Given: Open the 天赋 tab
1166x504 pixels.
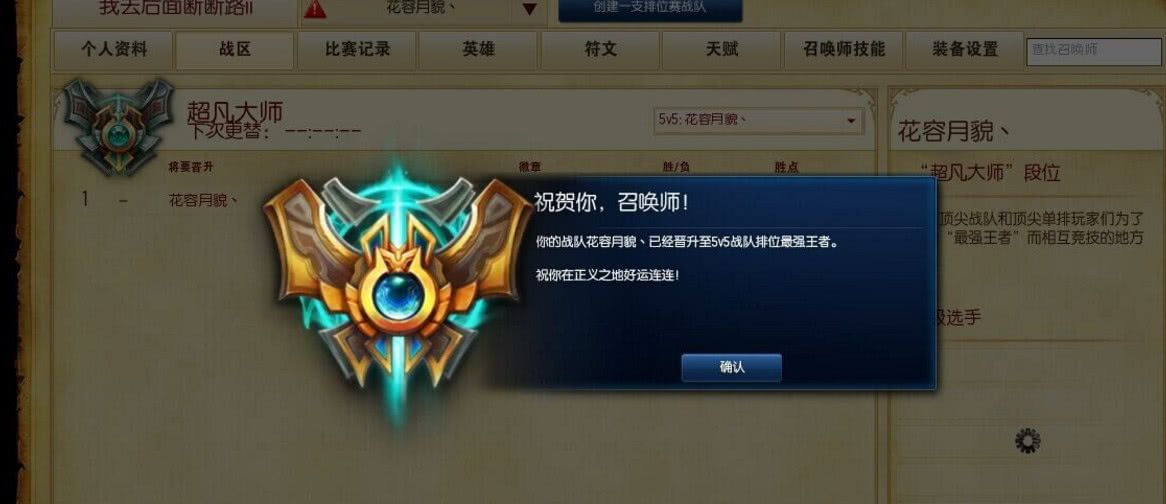Looking at the screenshot, I should (721, 50).
